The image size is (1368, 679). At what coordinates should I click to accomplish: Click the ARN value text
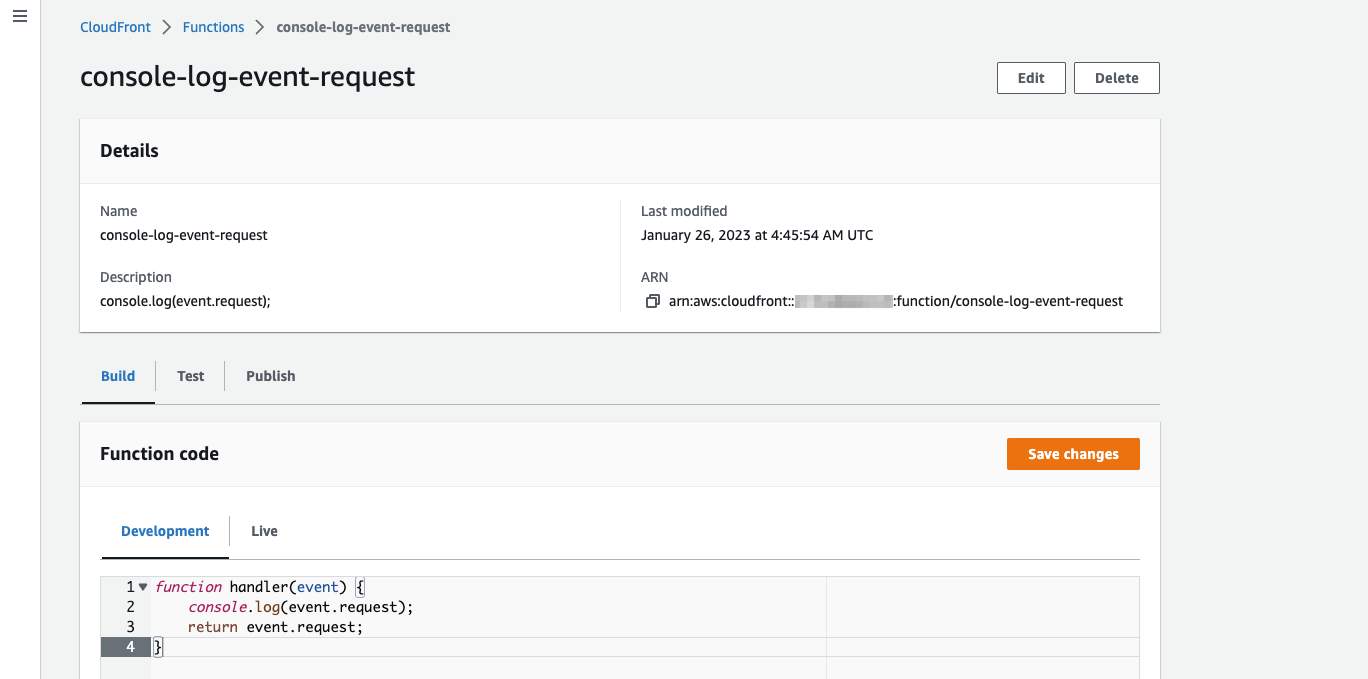pyautogui.click(x=896, y=301)
